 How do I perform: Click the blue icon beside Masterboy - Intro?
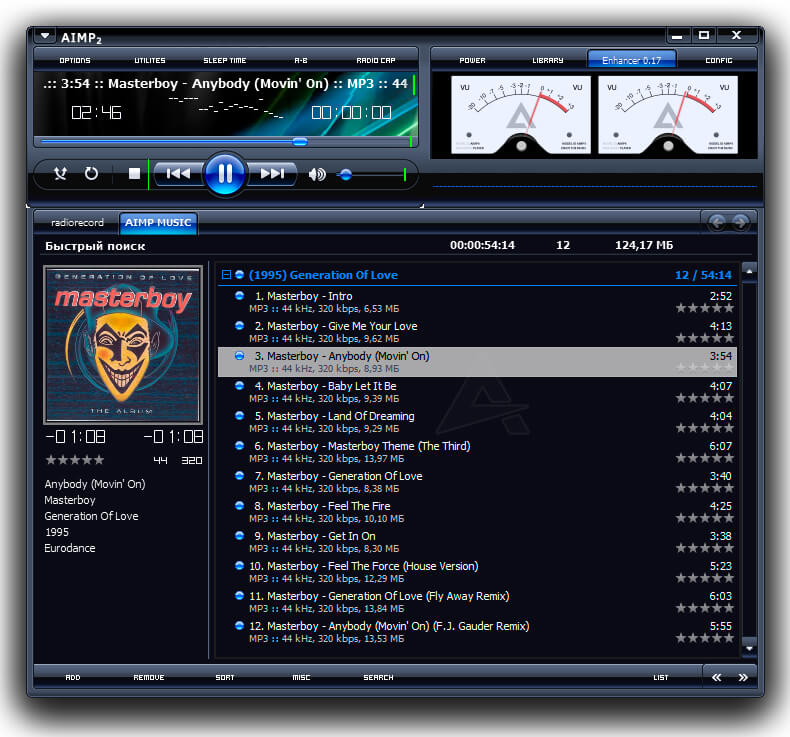(x=240, y=296)
